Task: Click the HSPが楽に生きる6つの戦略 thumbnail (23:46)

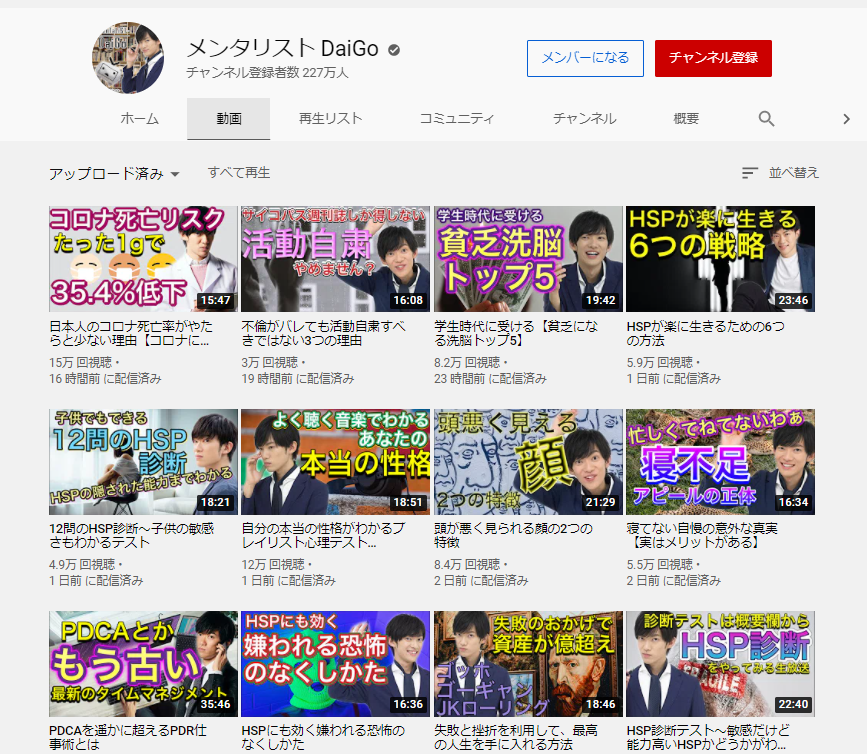Action: pos(720,259)
